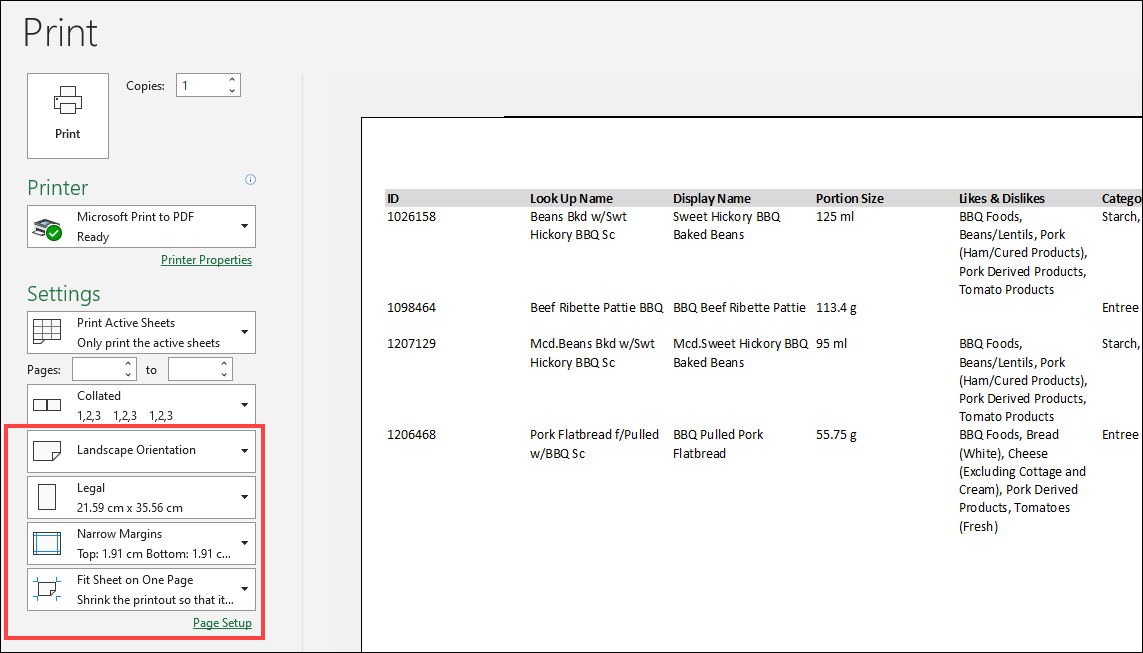Expand the Narrow Margins dropdown arrow

point(244,543)
